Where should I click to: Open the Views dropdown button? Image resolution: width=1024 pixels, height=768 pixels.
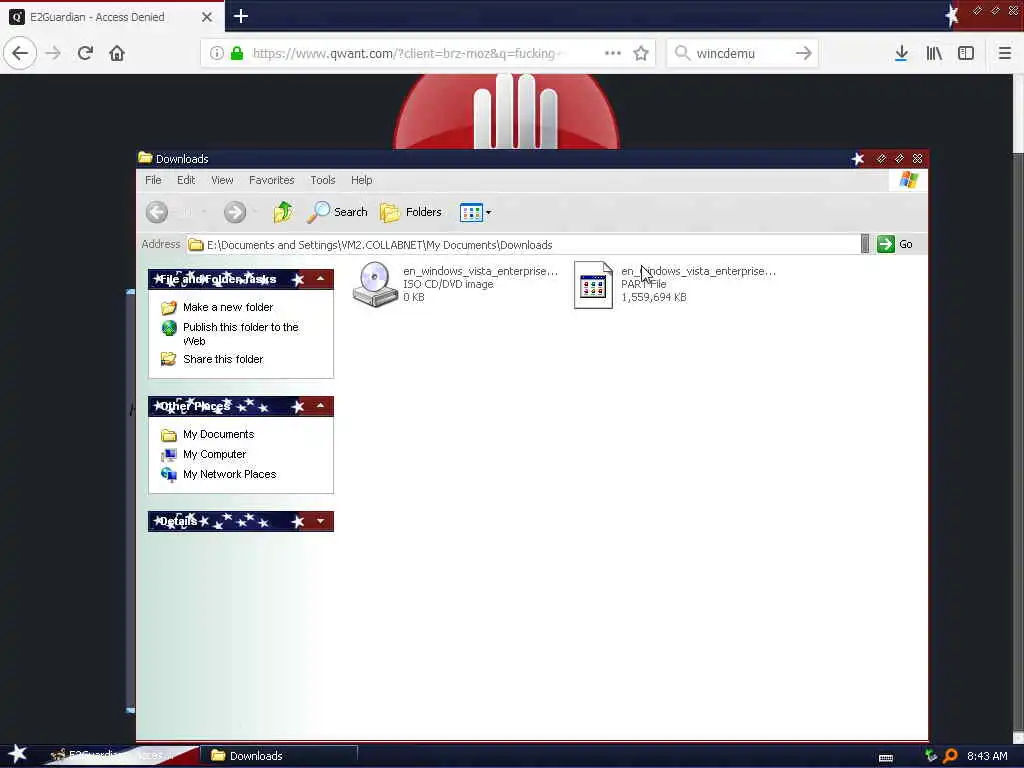coord(475,212)
